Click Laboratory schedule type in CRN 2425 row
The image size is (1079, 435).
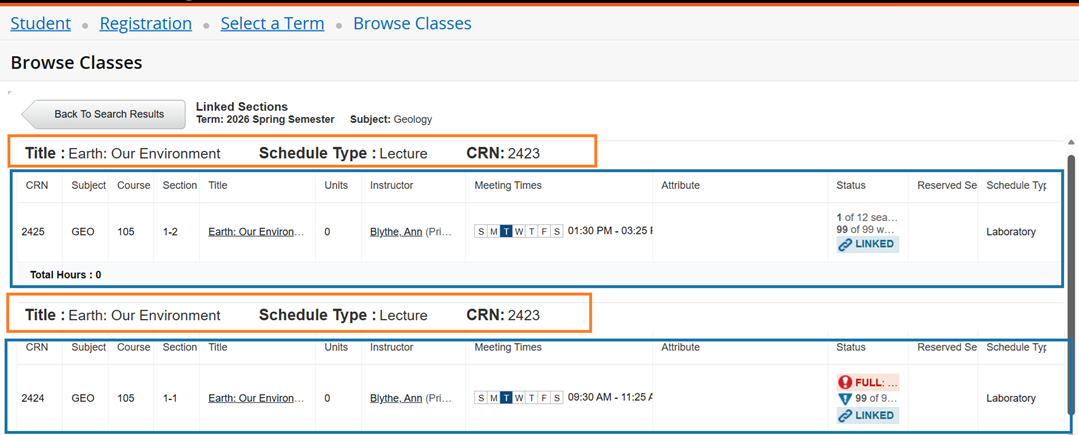(x=1011, y=232)
